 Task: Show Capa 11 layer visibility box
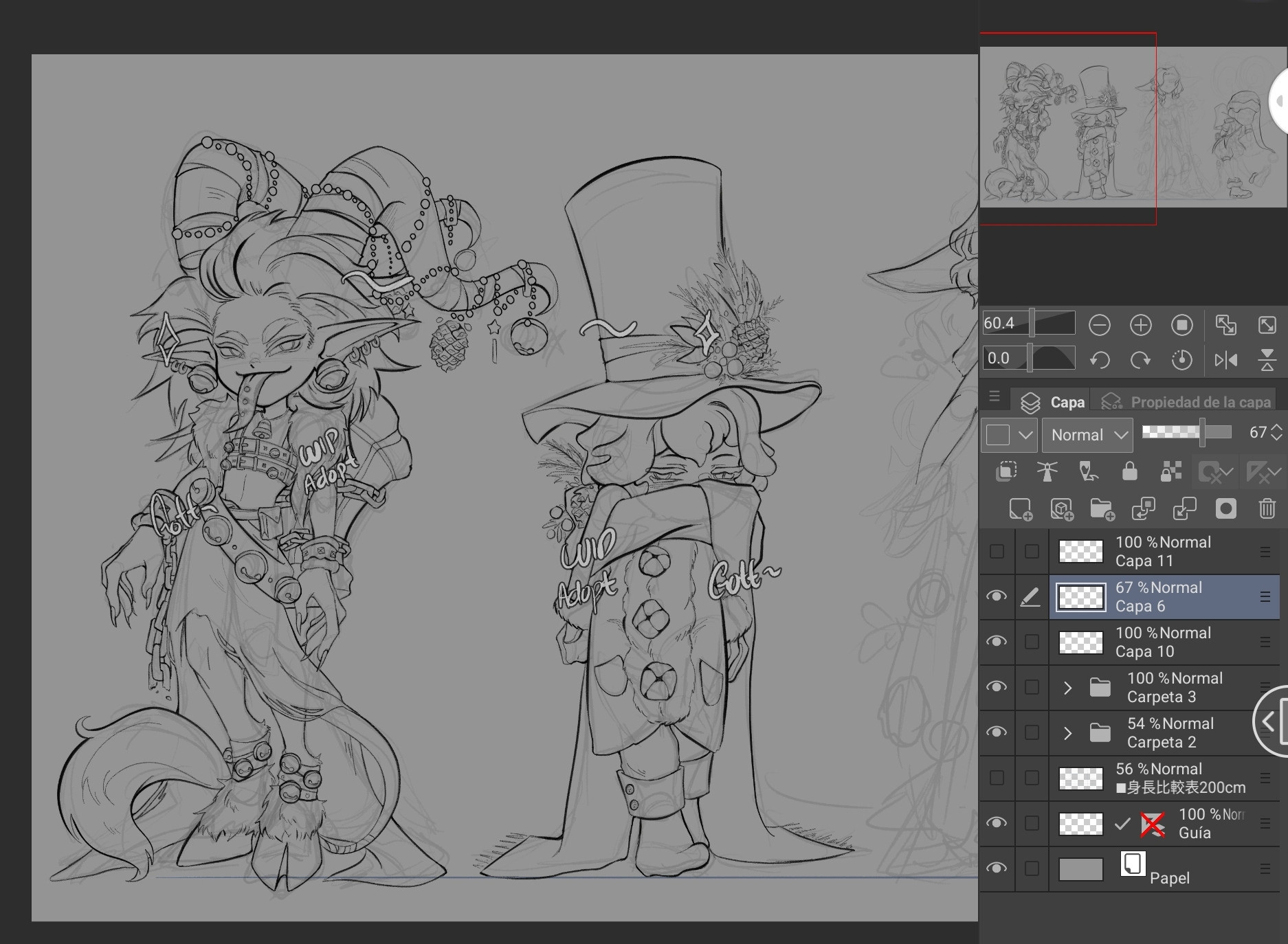pyautogui.click(x=997, y=551)
